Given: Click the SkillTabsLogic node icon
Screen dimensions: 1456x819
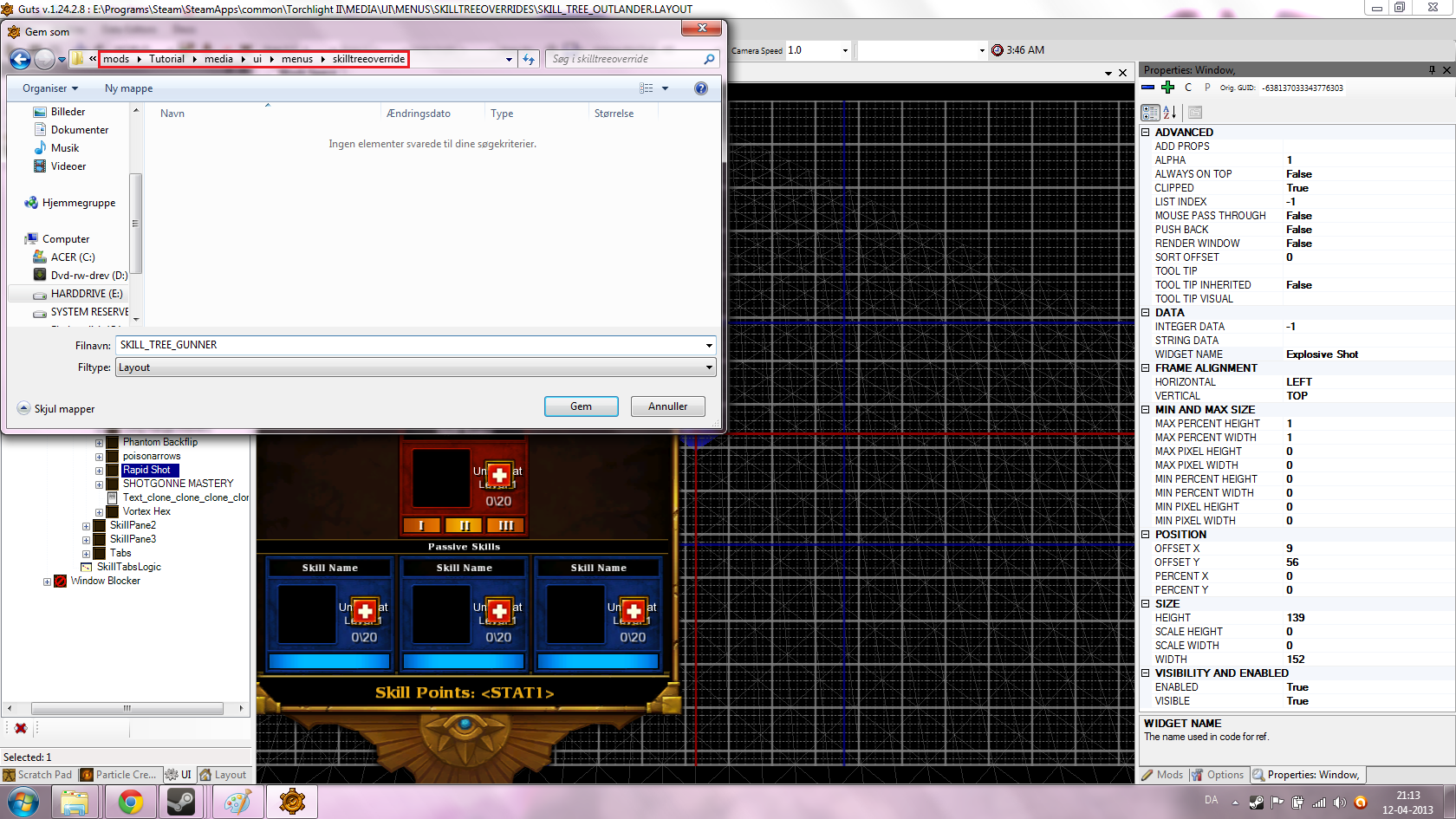Looking at the screenshot, I should (87, 567).
